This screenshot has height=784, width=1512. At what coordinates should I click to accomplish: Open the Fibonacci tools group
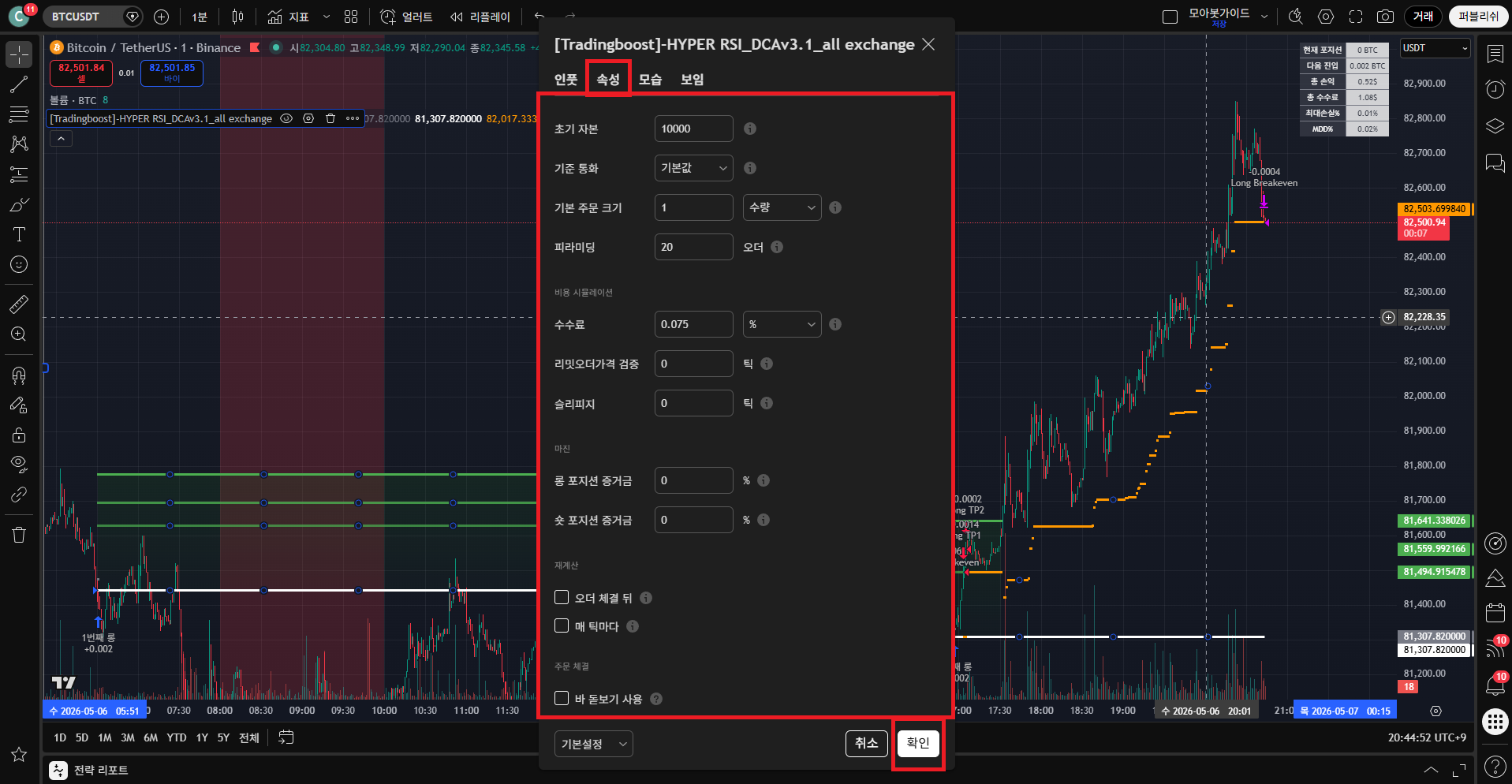(19, 115)
